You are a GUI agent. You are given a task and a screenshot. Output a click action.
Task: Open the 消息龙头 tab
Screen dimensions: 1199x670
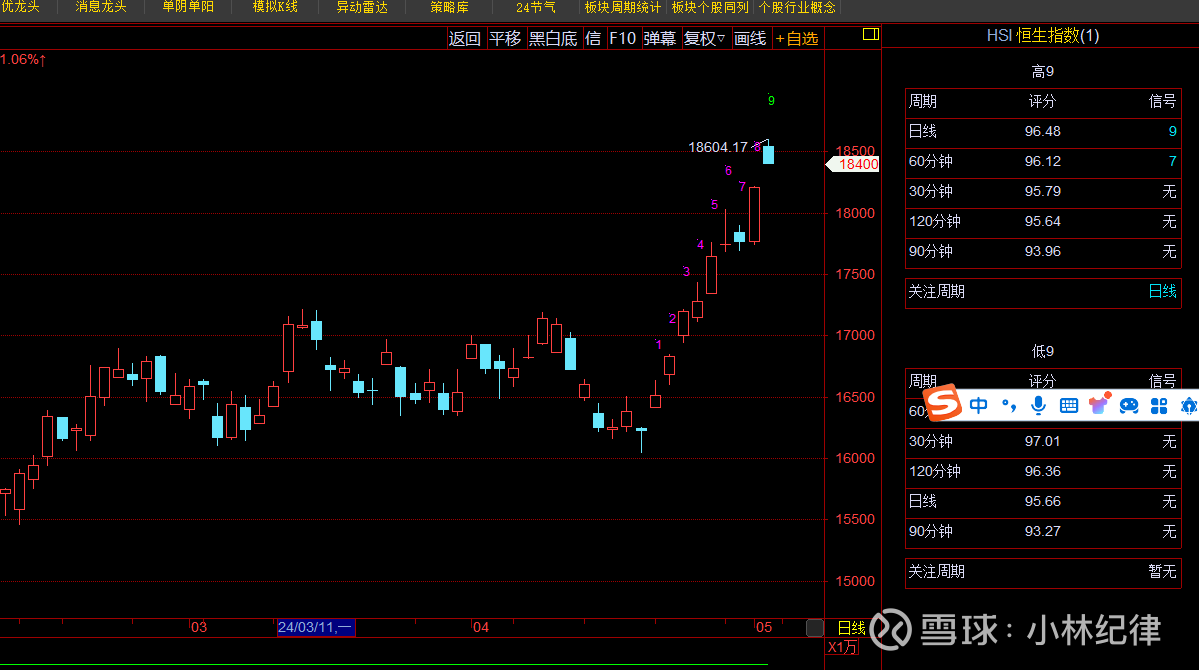(x=101, y=8)
